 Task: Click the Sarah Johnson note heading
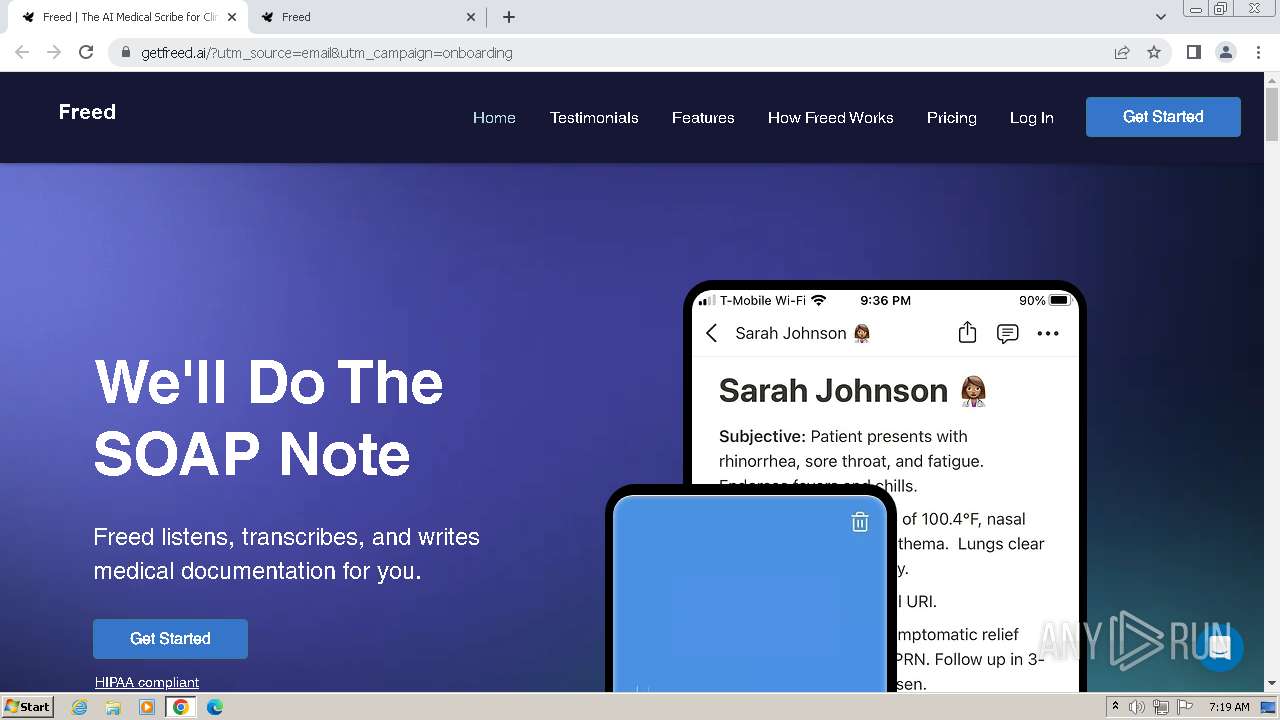853,391
